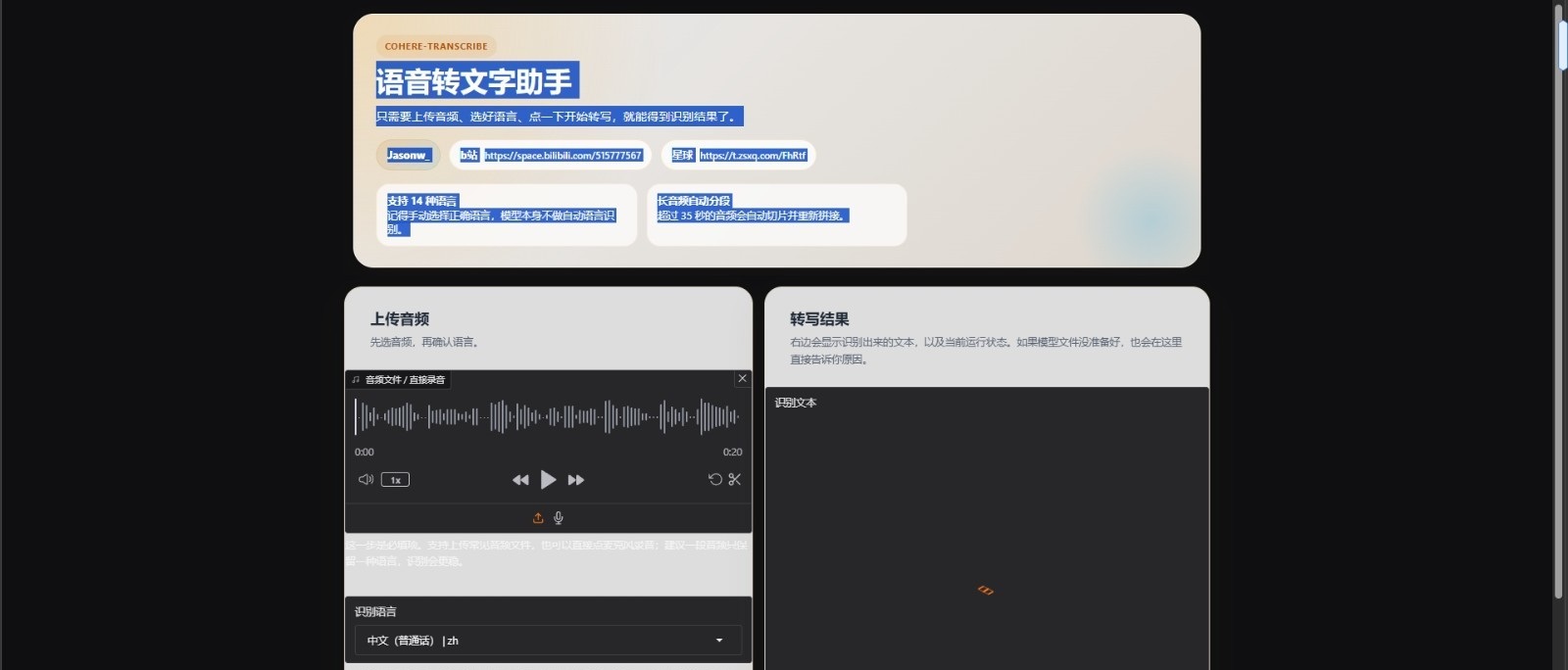Seek within the audio waveform
The width and height of the screenshot is (1568, 670).
point(547,417)
